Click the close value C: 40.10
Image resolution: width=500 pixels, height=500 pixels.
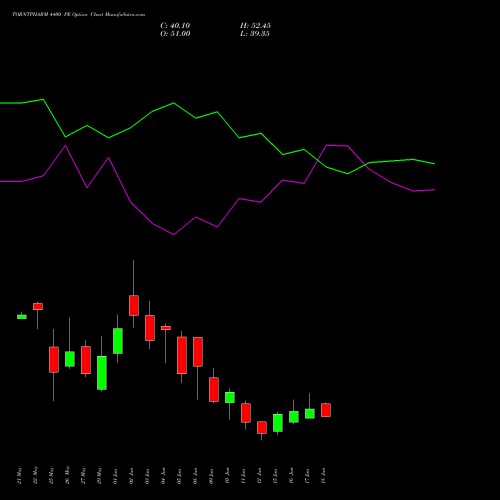pos(175,26)
